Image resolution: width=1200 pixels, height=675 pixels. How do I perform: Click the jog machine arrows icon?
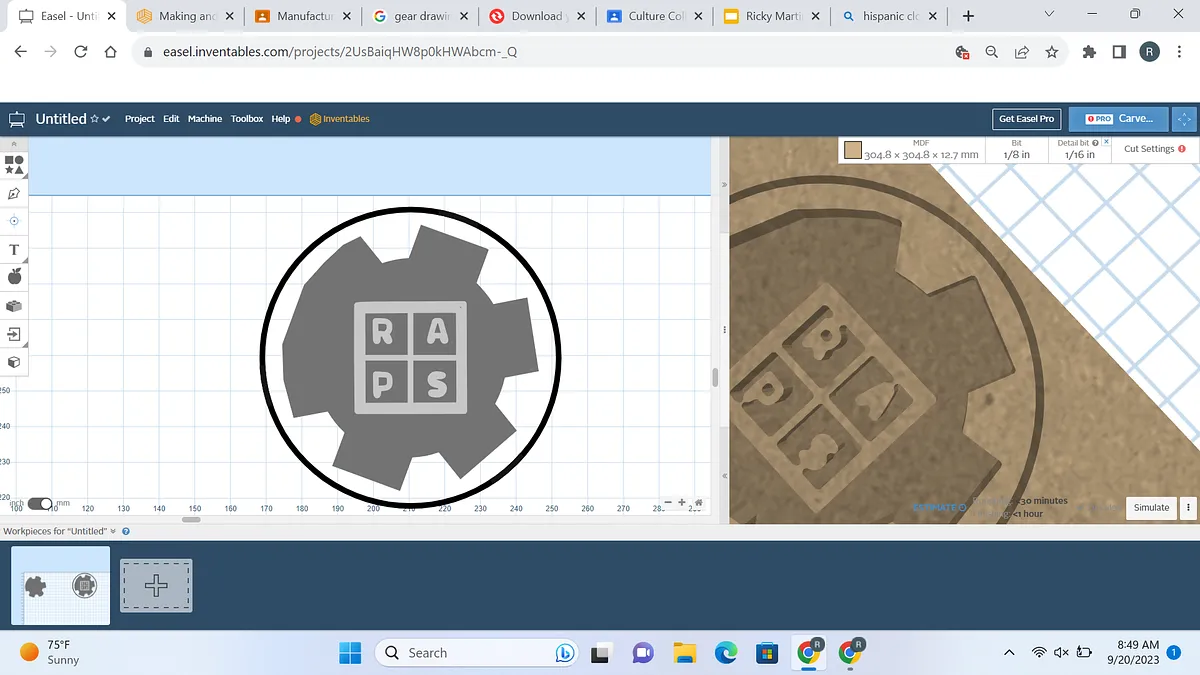tap(1184, 118)
